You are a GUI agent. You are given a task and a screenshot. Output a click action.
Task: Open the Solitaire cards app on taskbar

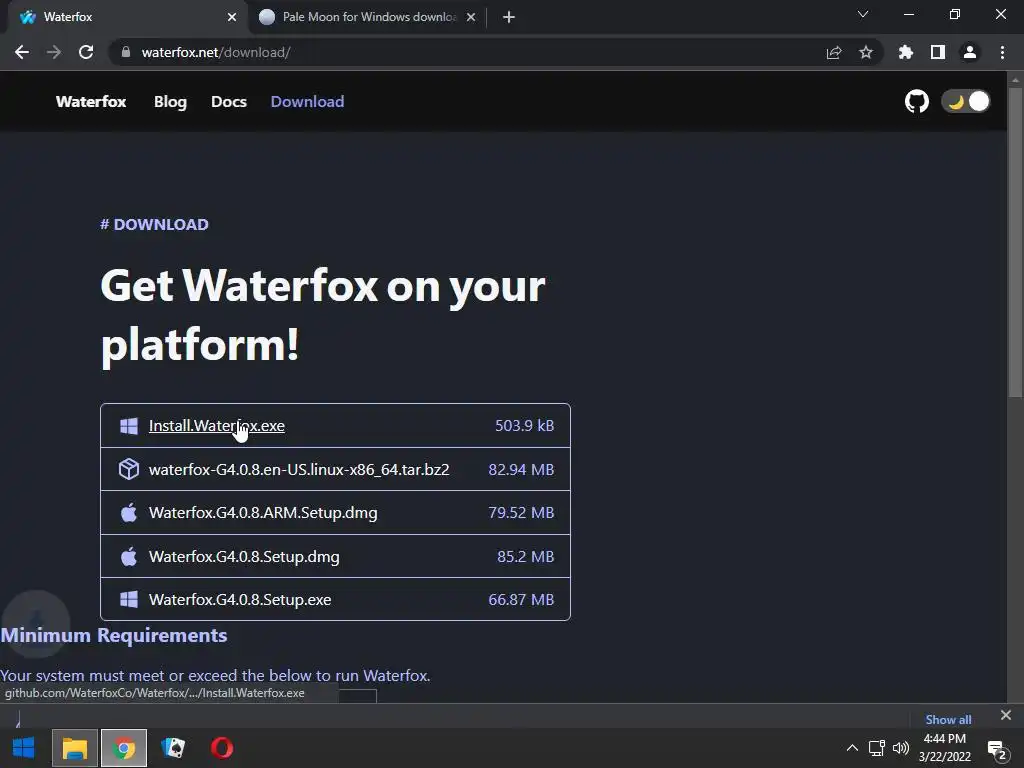(x=173, y=748)
